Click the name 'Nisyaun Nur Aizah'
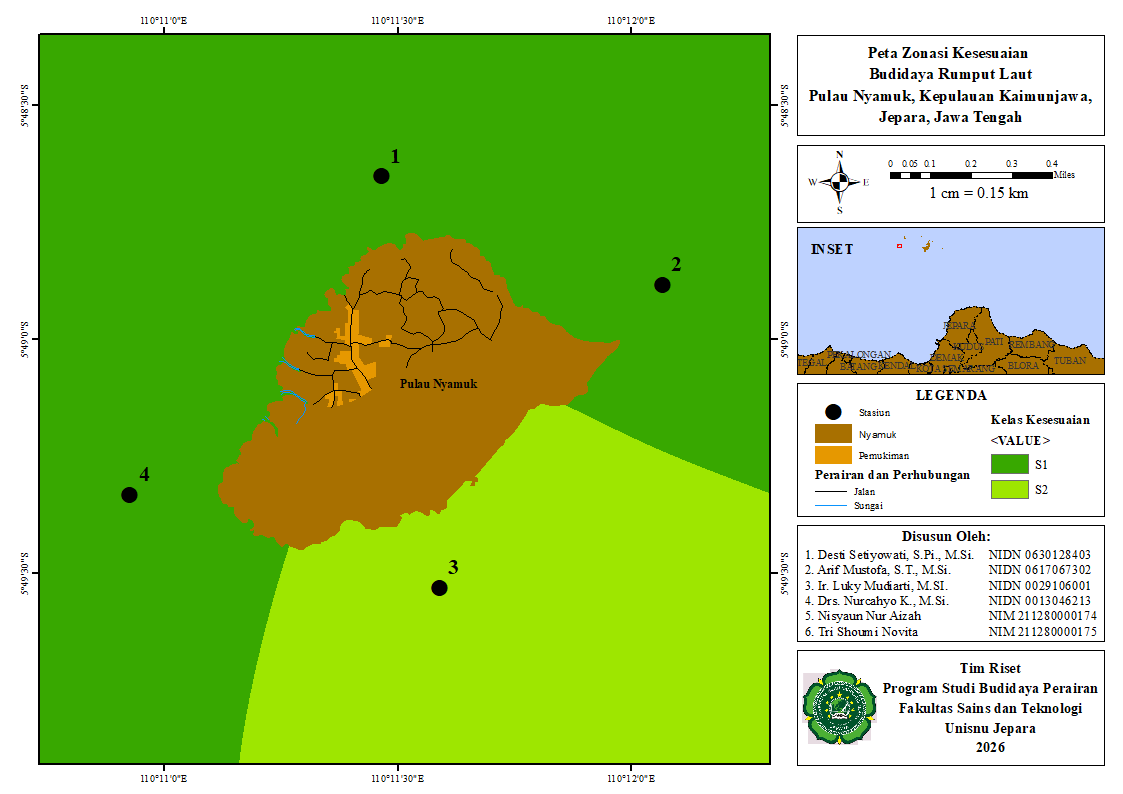 point(869,616)
